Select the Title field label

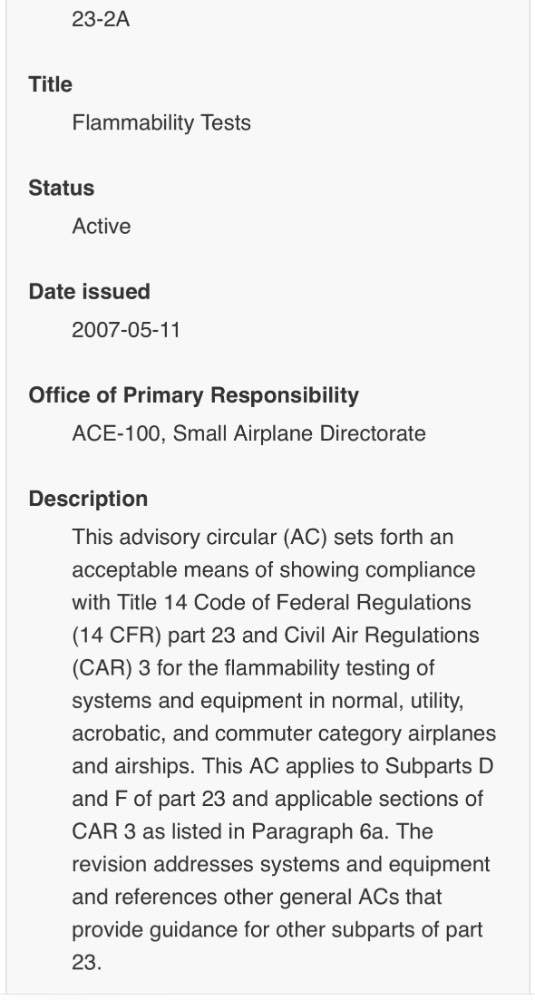50,84
